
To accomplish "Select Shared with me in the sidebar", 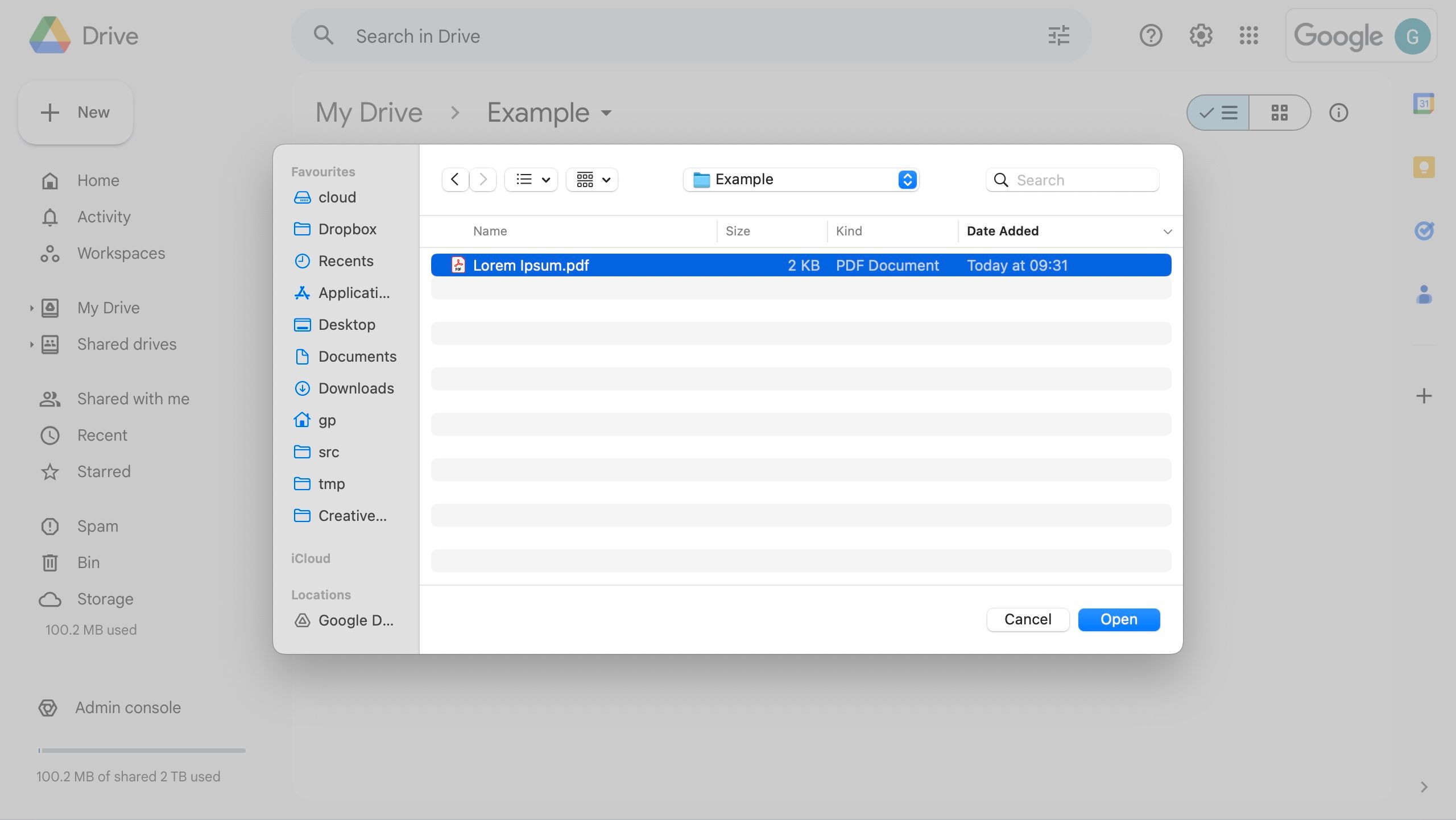I will click(x=133, y=399).
